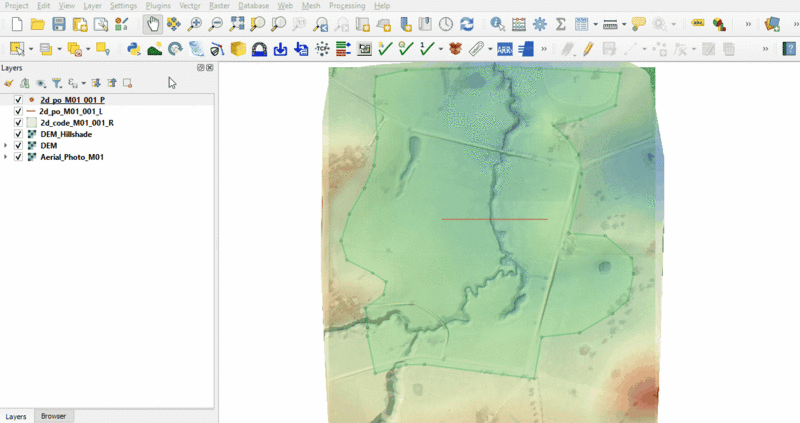Expand the Aerial_Photo_M01 layer node
Viewport: 800px width, 423px height.
[6, 157]
